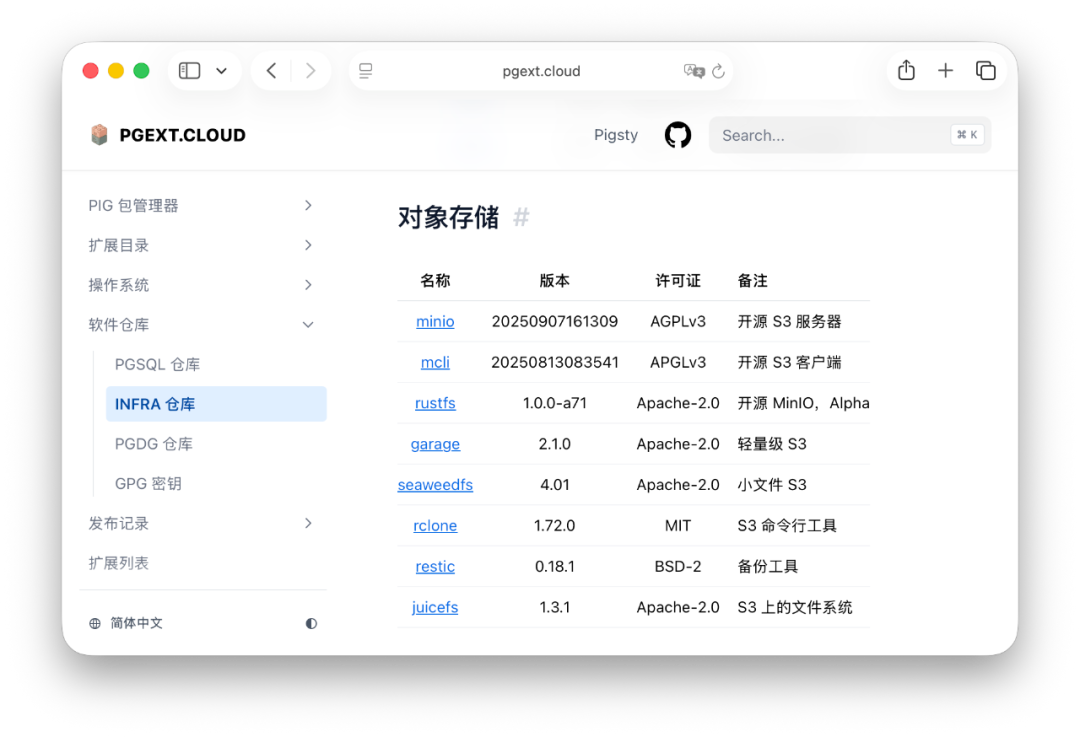Click the 备注 column header
Screen dimensions: 1080x737
pyautogui.click(x=752, y=280)
